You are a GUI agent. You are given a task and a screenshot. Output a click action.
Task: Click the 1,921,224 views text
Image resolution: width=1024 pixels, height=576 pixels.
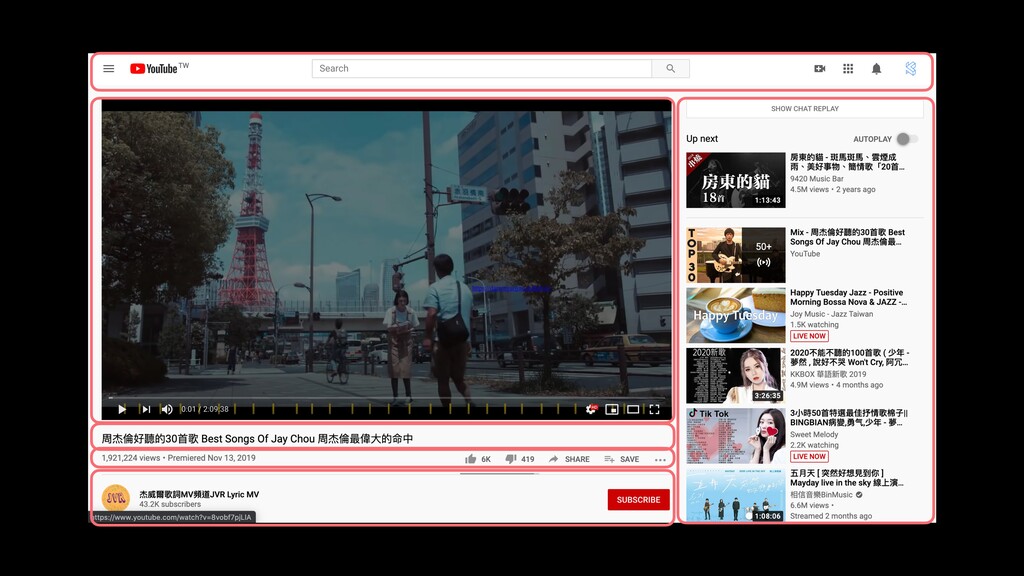pos(131,458)
